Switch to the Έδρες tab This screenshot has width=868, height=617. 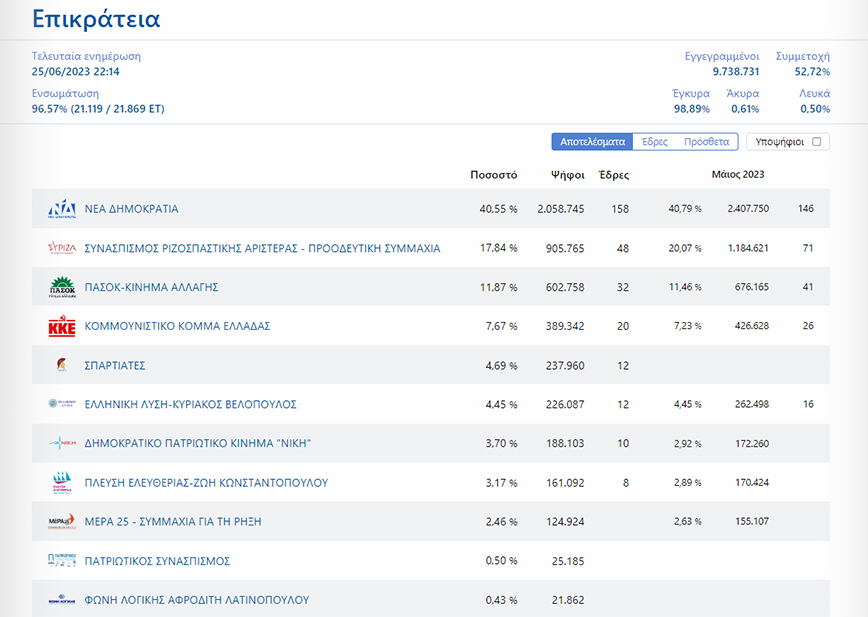(654, 142)
